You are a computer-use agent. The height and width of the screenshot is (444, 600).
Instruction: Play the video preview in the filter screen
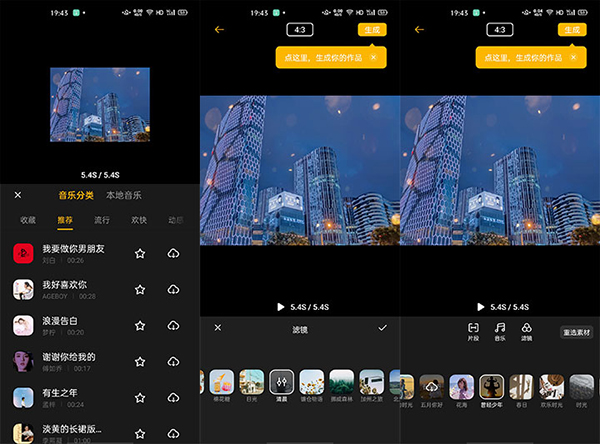[x=282, y=307]
